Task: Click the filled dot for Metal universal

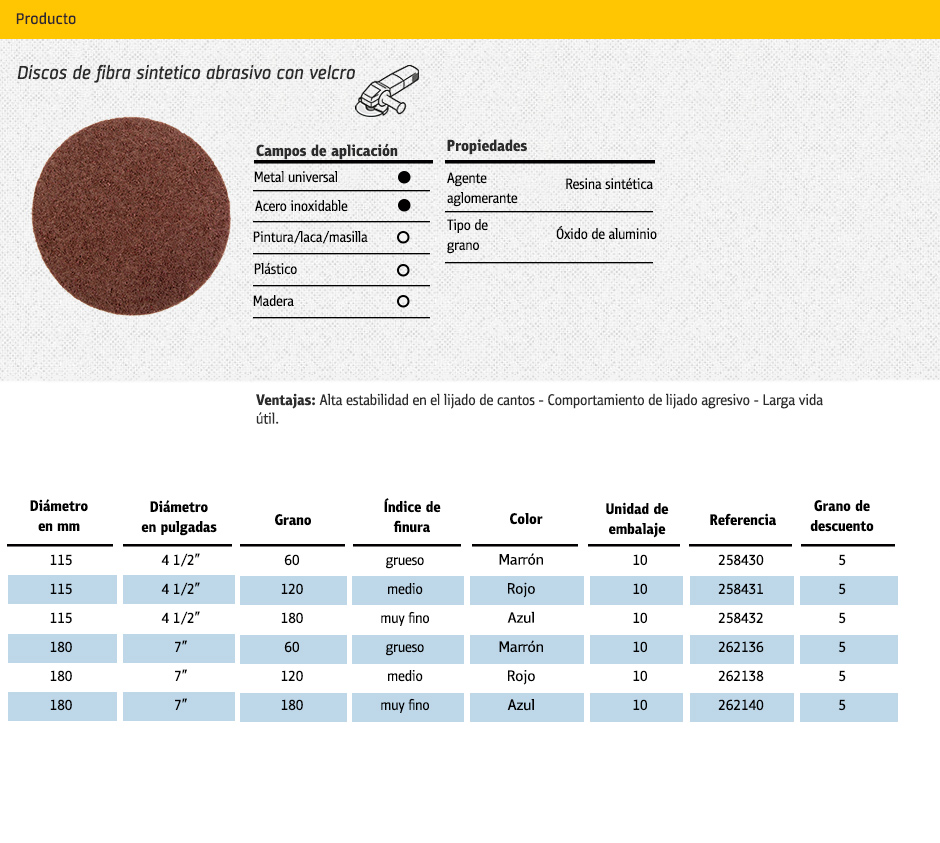Action: click(x=404, y=177)
